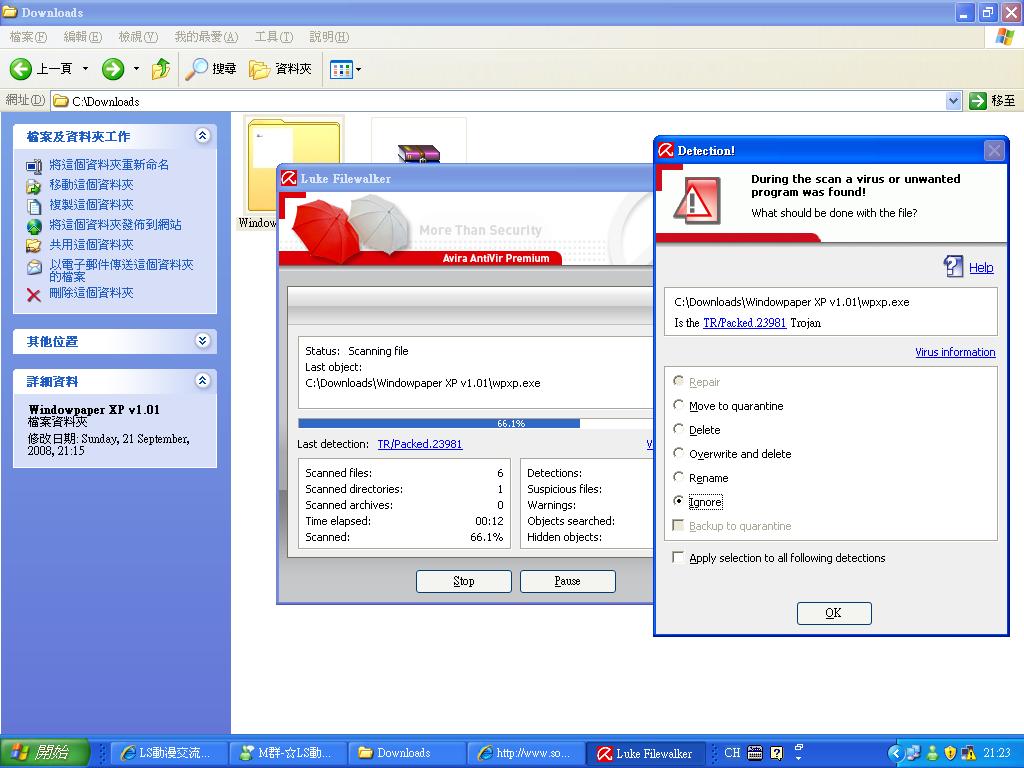Click the green Back arrow icon
Image resolution: width=1024 pixels, height=768 pixels.
coord(21,69)
